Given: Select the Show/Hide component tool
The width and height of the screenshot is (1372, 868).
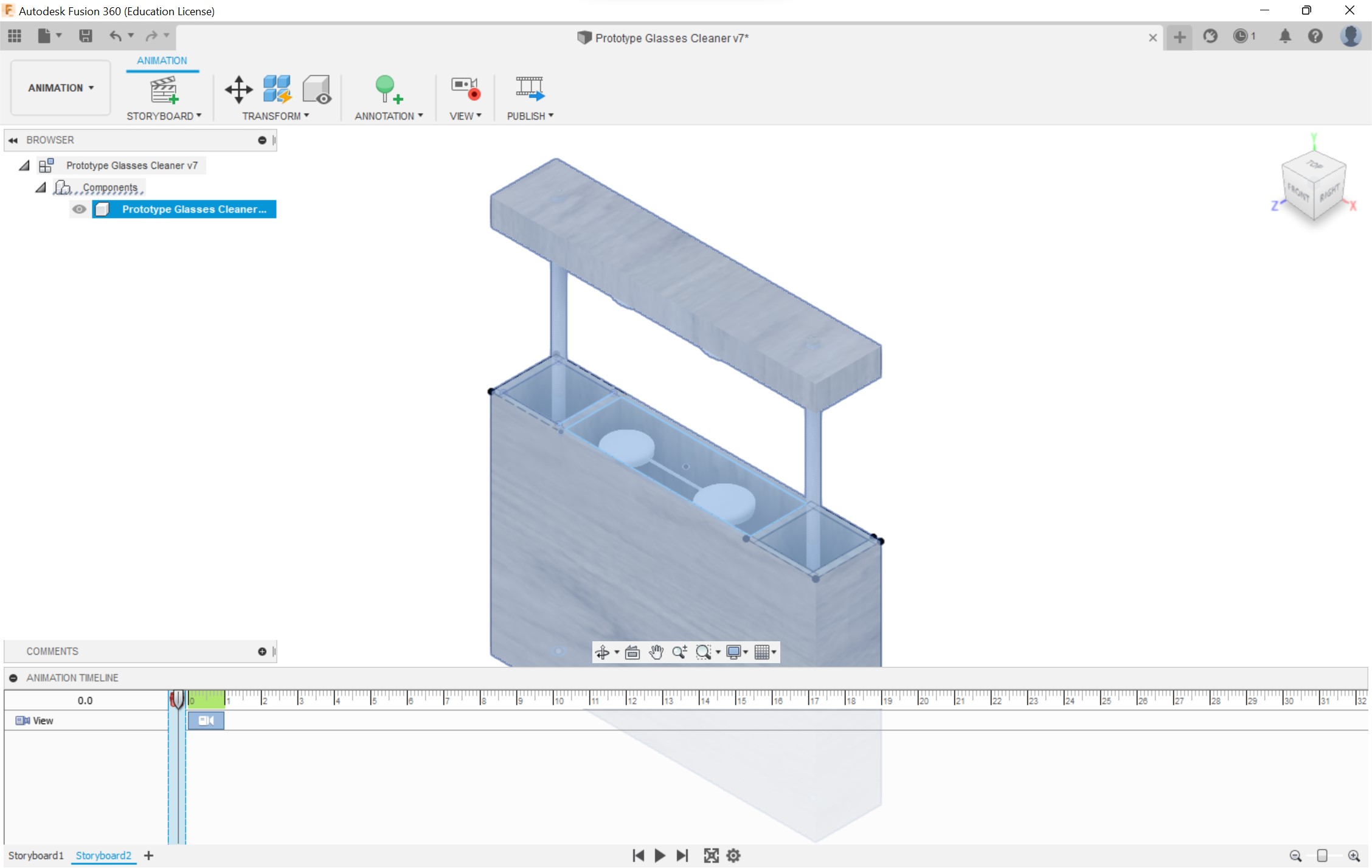Looking at the screenshot, I should coord(317,89).
